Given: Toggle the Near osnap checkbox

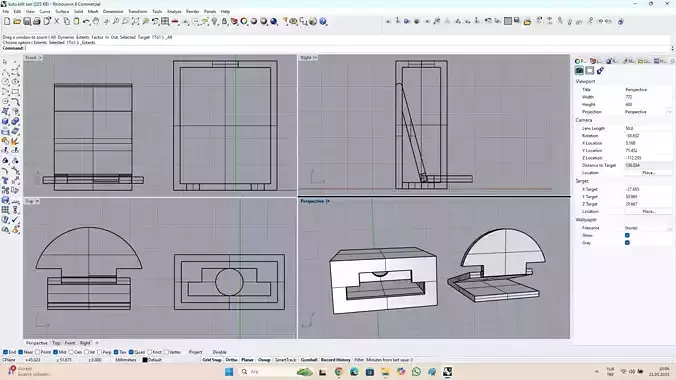Looking at the screenshot, I should click(21, 352).
